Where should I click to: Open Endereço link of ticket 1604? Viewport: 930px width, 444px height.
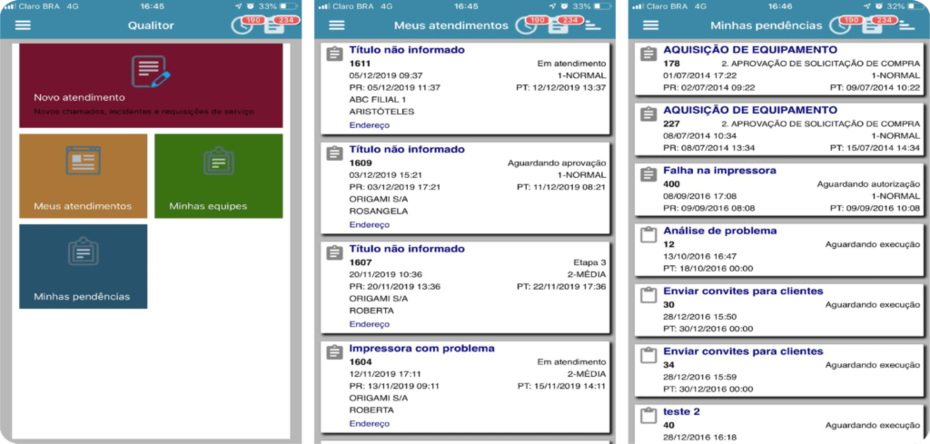370,424
